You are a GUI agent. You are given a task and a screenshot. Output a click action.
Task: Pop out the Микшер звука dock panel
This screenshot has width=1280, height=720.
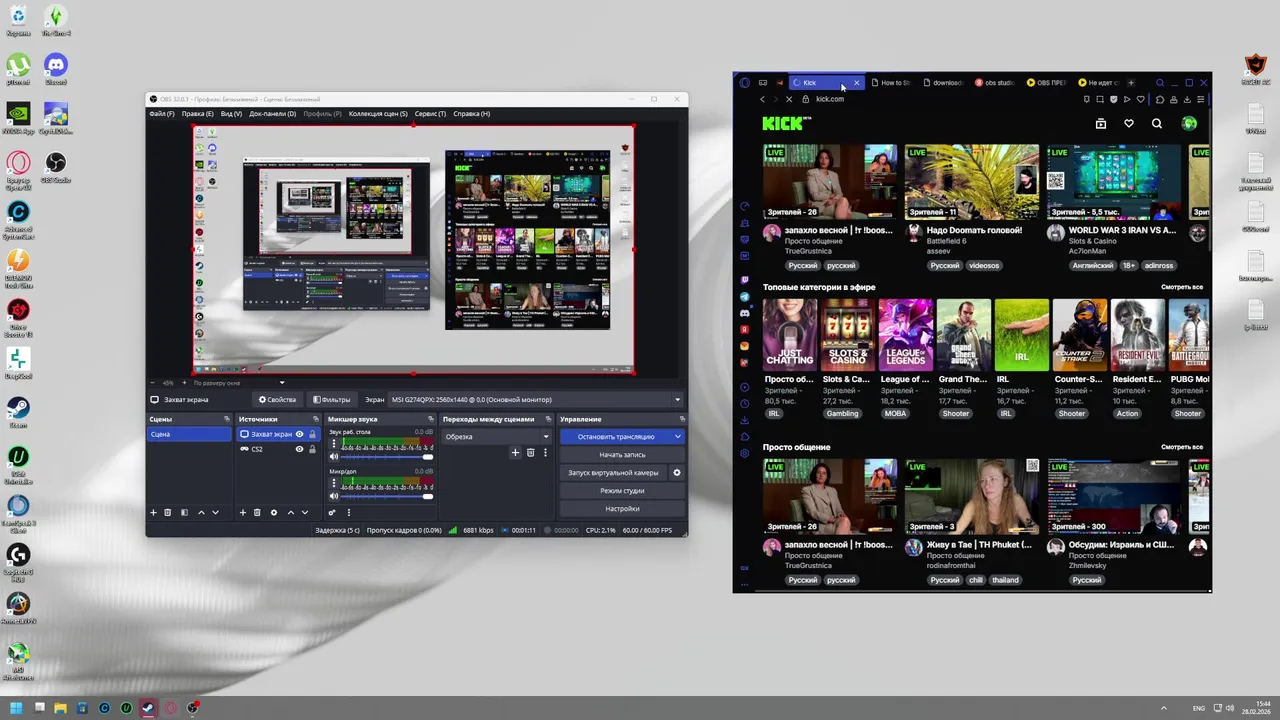(x=431, y=419)
